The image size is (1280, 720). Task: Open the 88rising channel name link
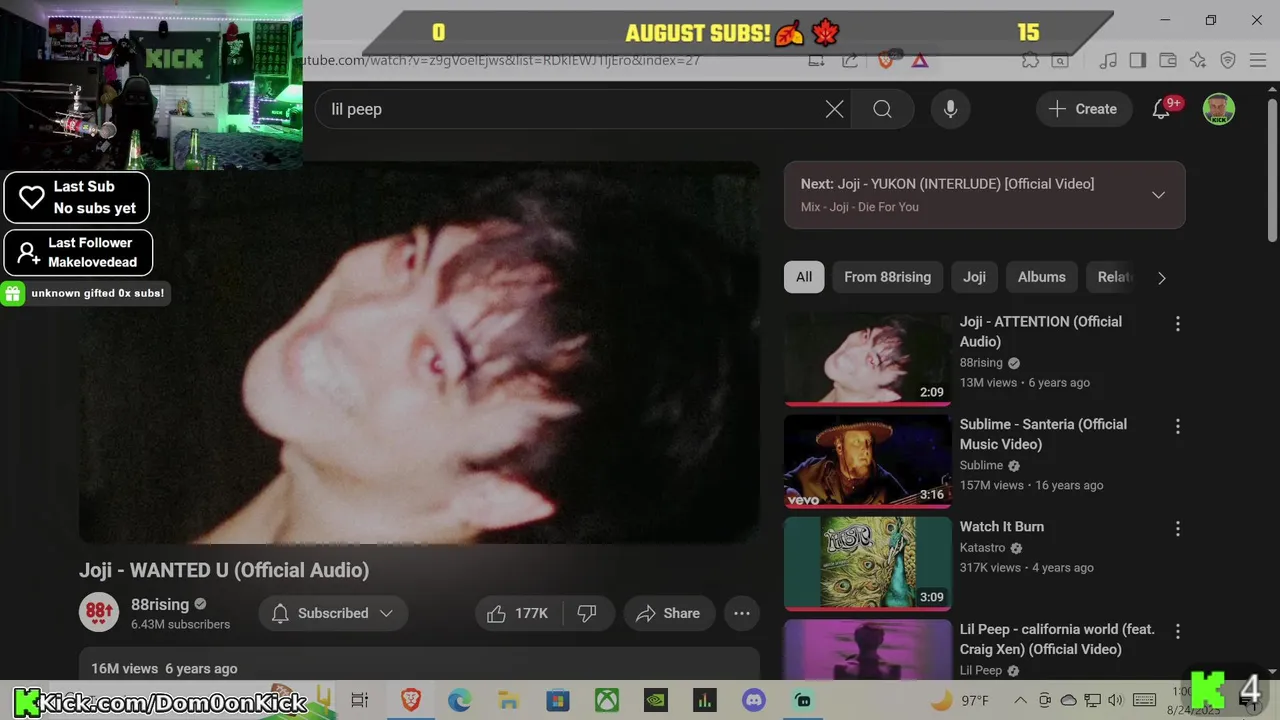(160, 604)
